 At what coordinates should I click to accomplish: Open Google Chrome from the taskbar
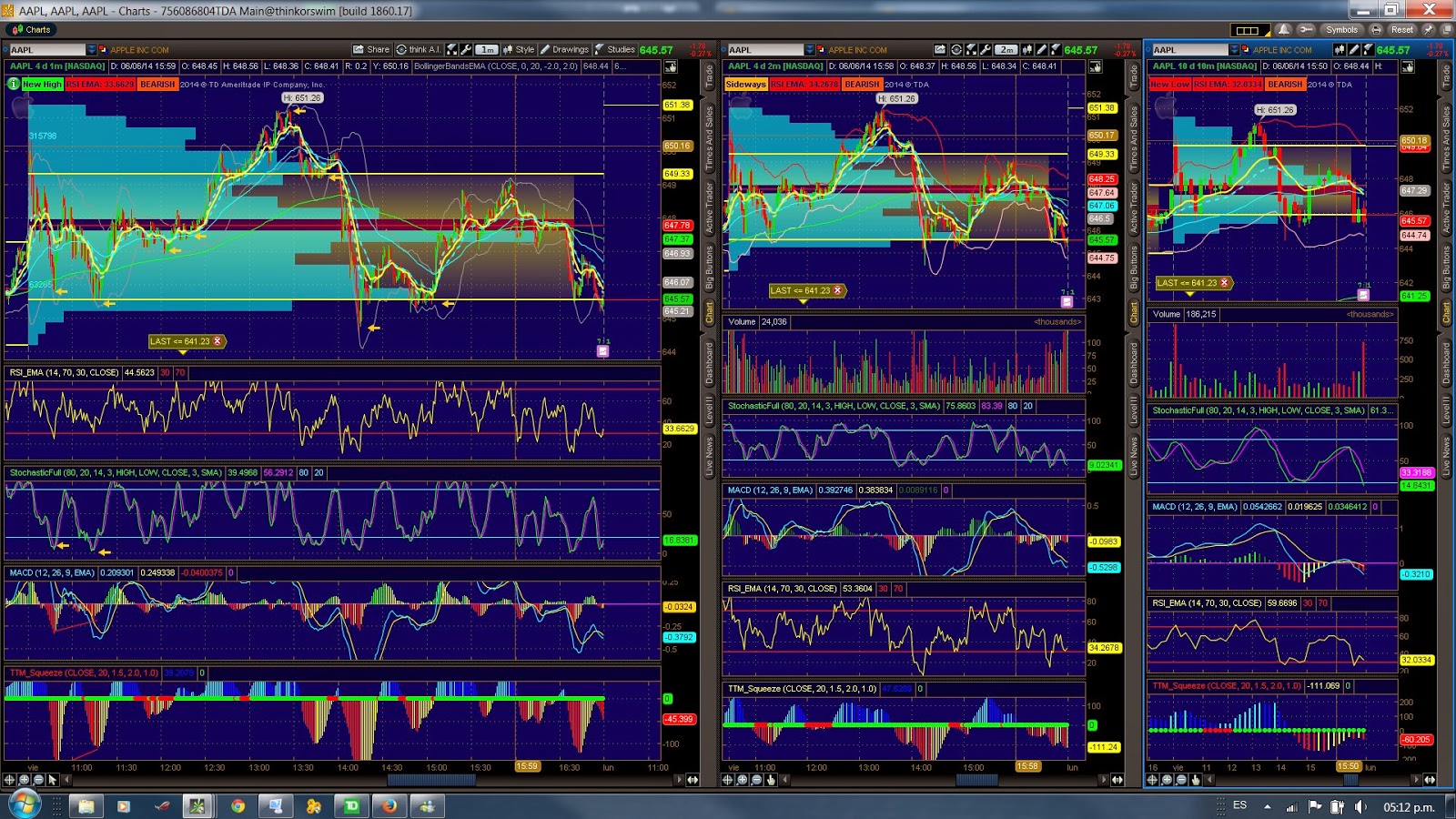tap(238, 806)
